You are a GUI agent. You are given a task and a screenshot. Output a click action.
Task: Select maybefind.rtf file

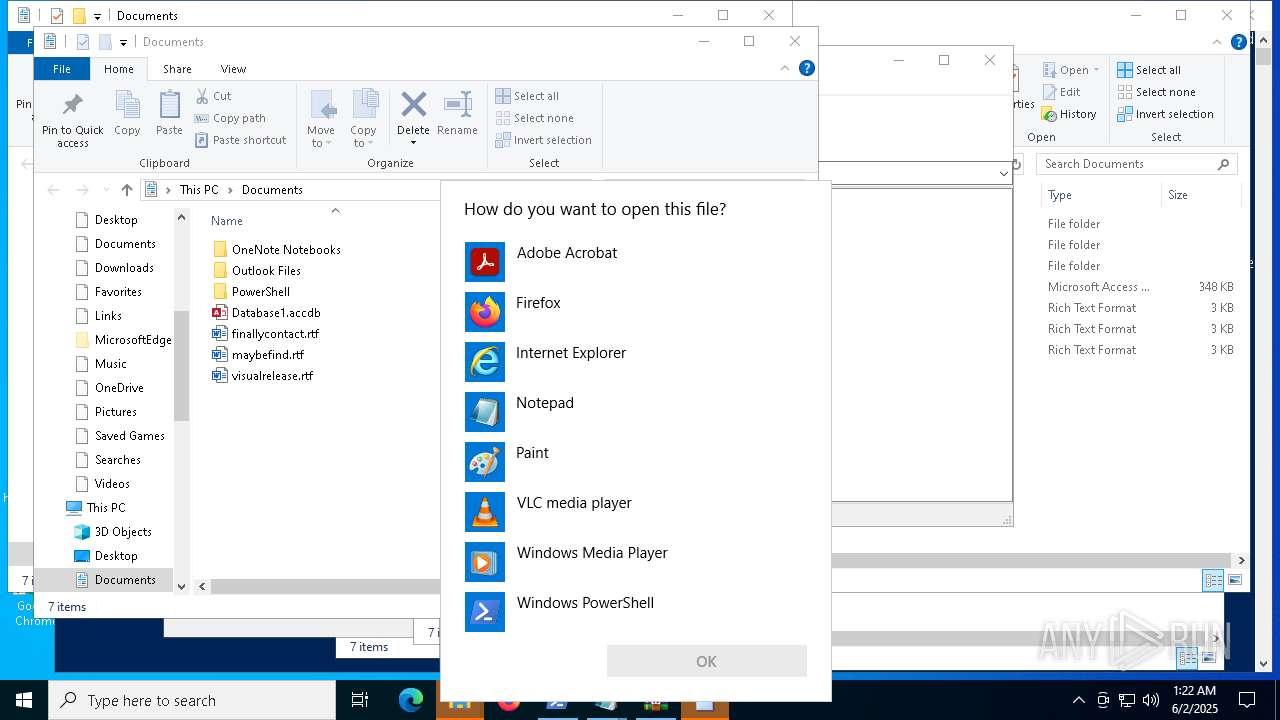258,355
